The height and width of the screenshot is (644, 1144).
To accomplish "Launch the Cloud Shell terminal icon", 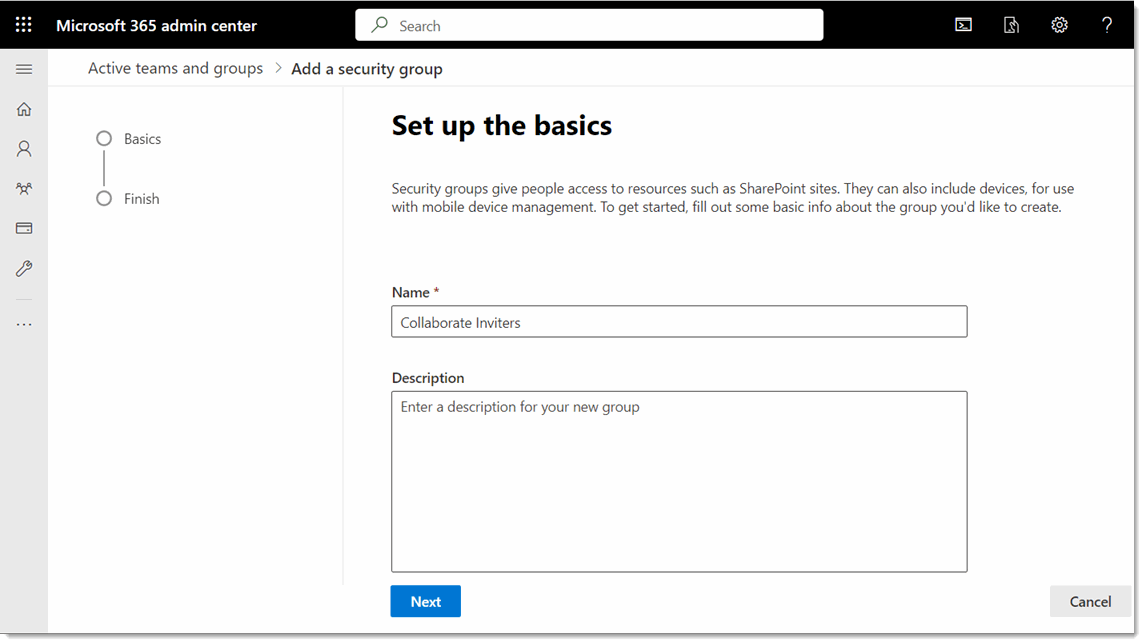I will point(963,24).
